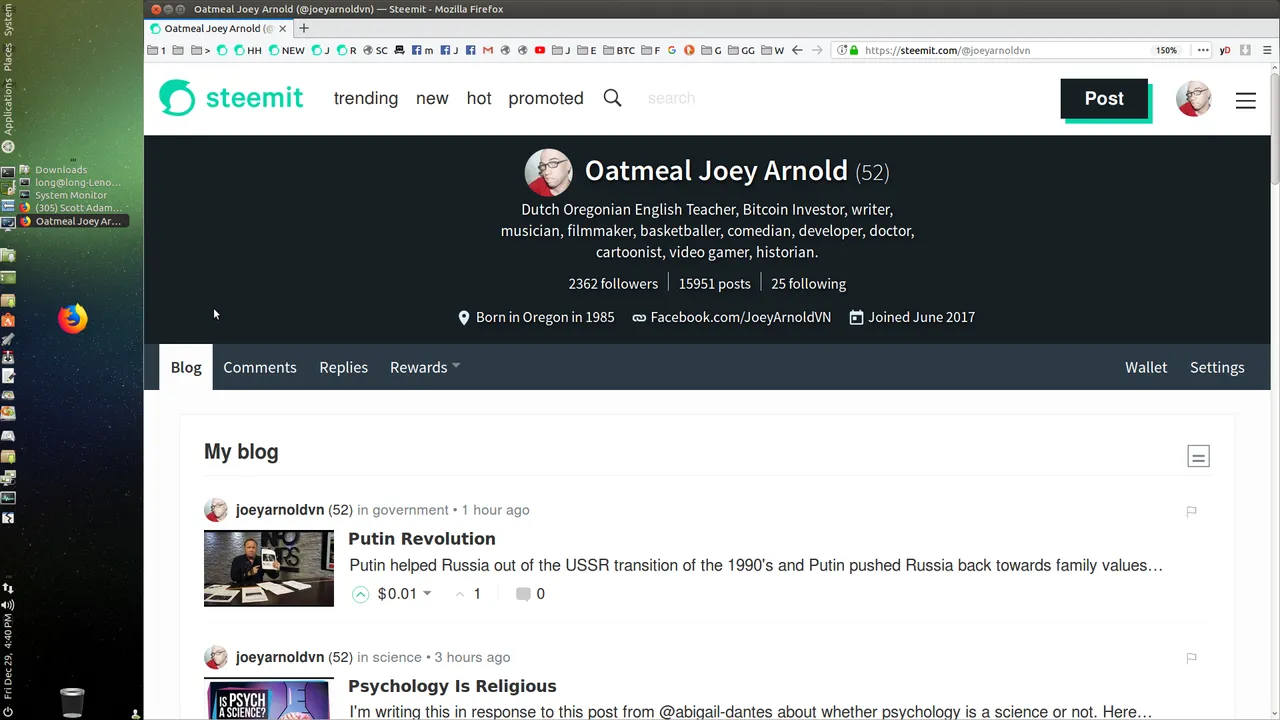Flag the Psychology Is Religious post
Screen dimensions: 1280x720
(1191, 658)
